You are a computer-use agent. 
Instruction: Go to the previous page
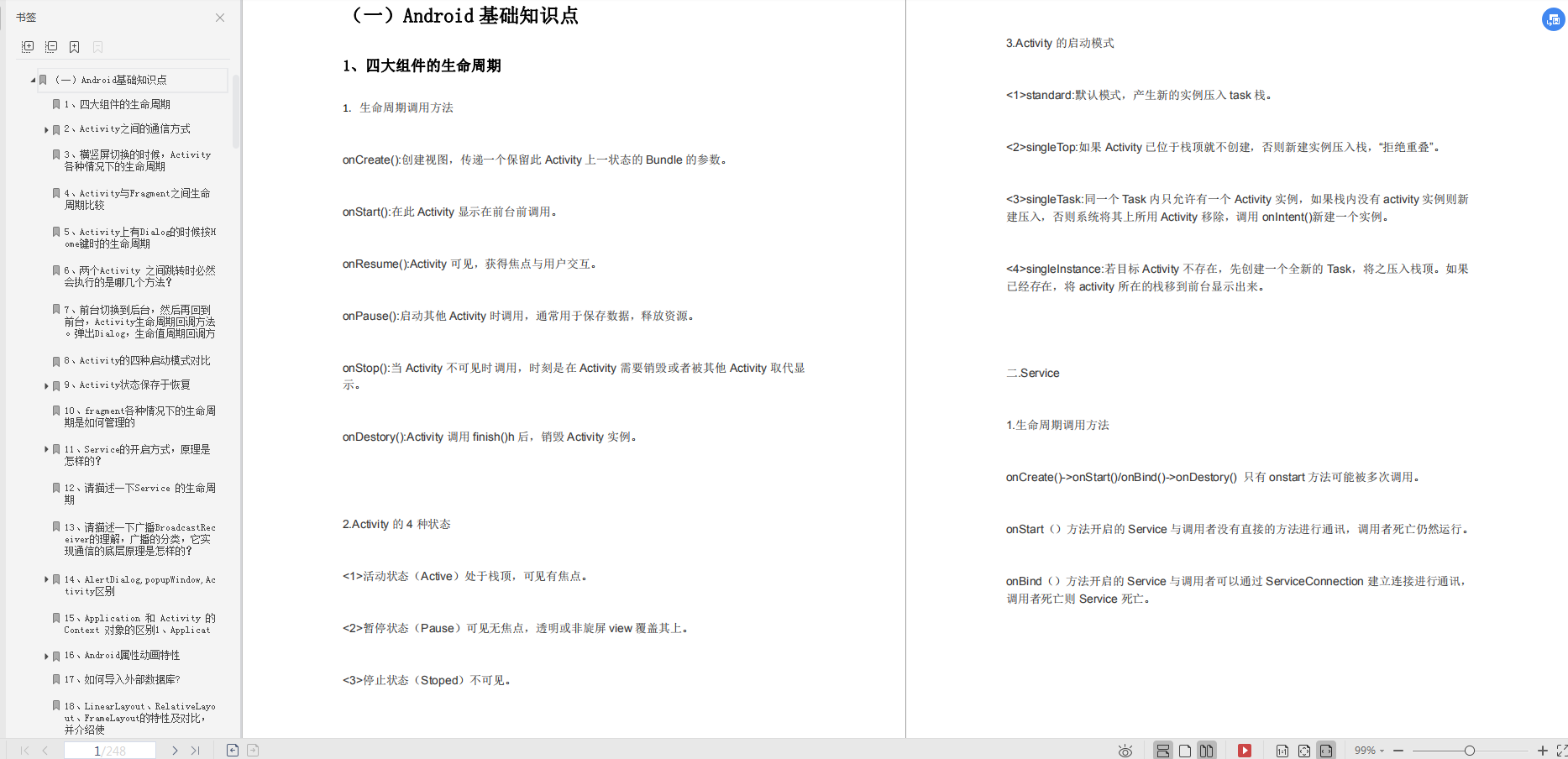point(45,751)
